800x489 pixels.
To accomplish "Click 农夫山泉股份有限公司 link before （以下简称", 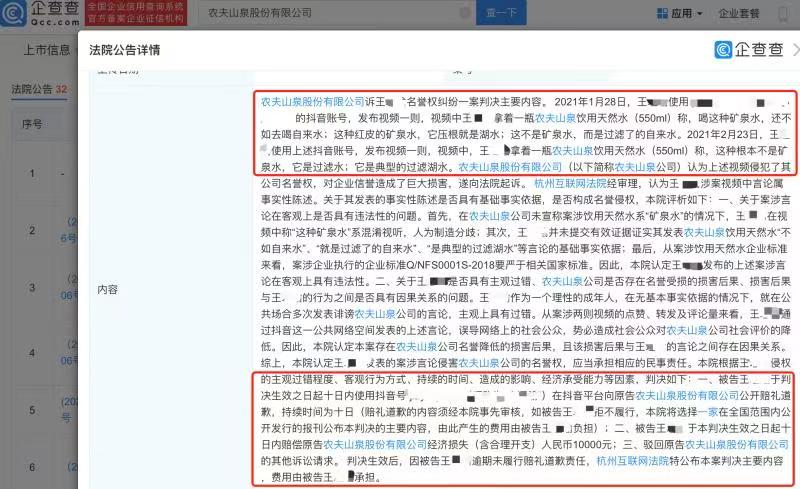I will 510,167.
